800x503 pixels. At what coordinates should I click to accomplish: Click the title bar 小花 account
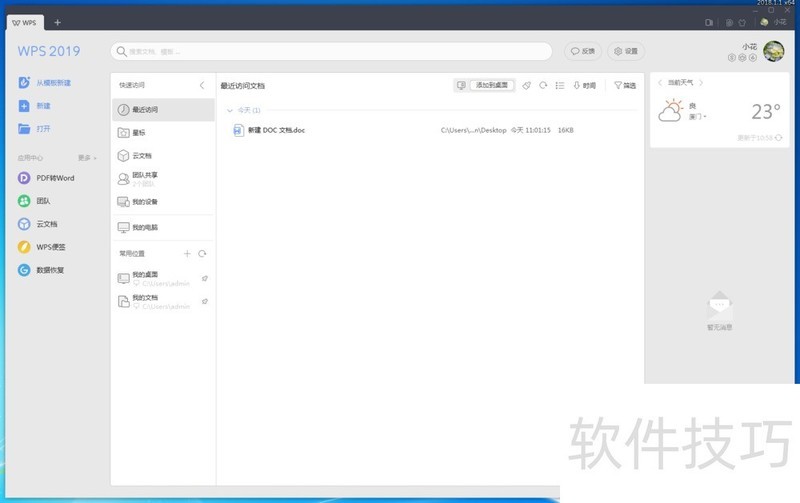click(773, 22)
